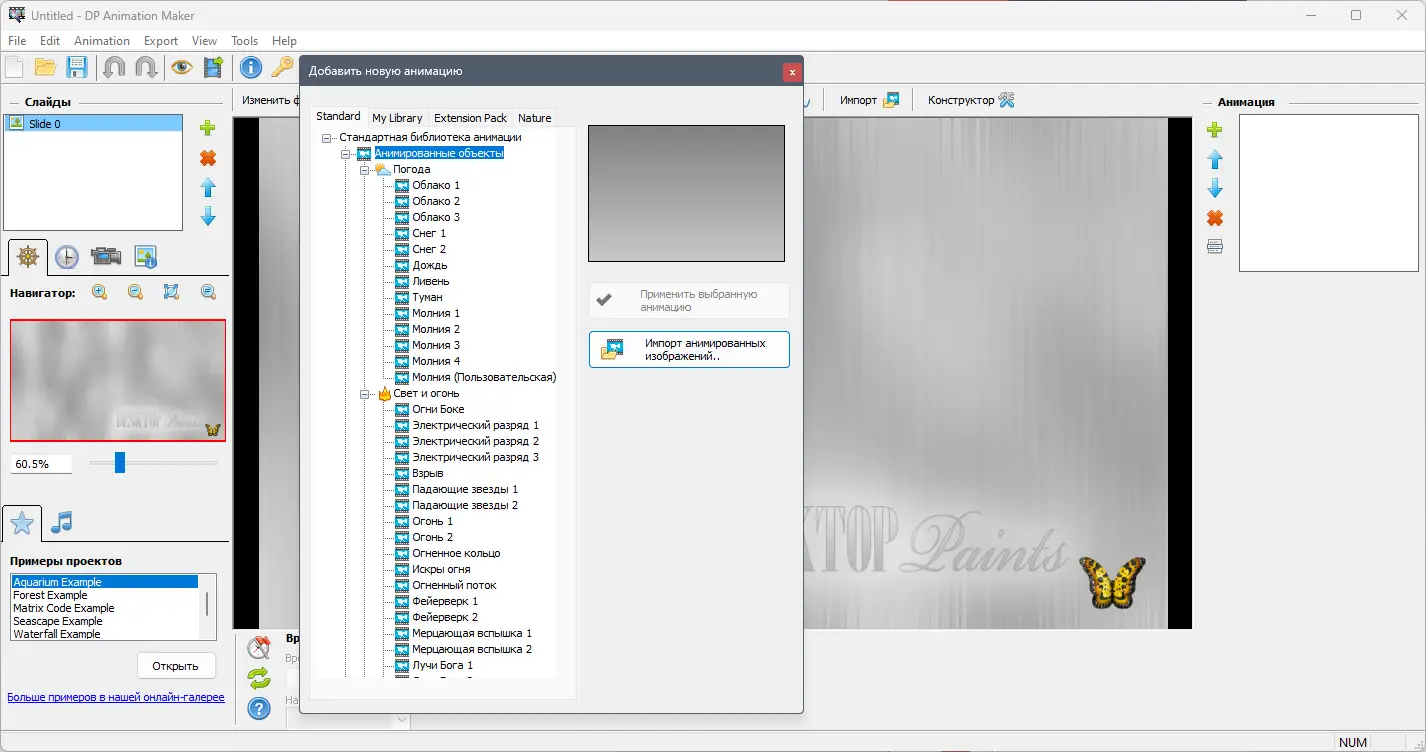
Task: Create a new project with the blank page icon
Action: tap(15, 67)
